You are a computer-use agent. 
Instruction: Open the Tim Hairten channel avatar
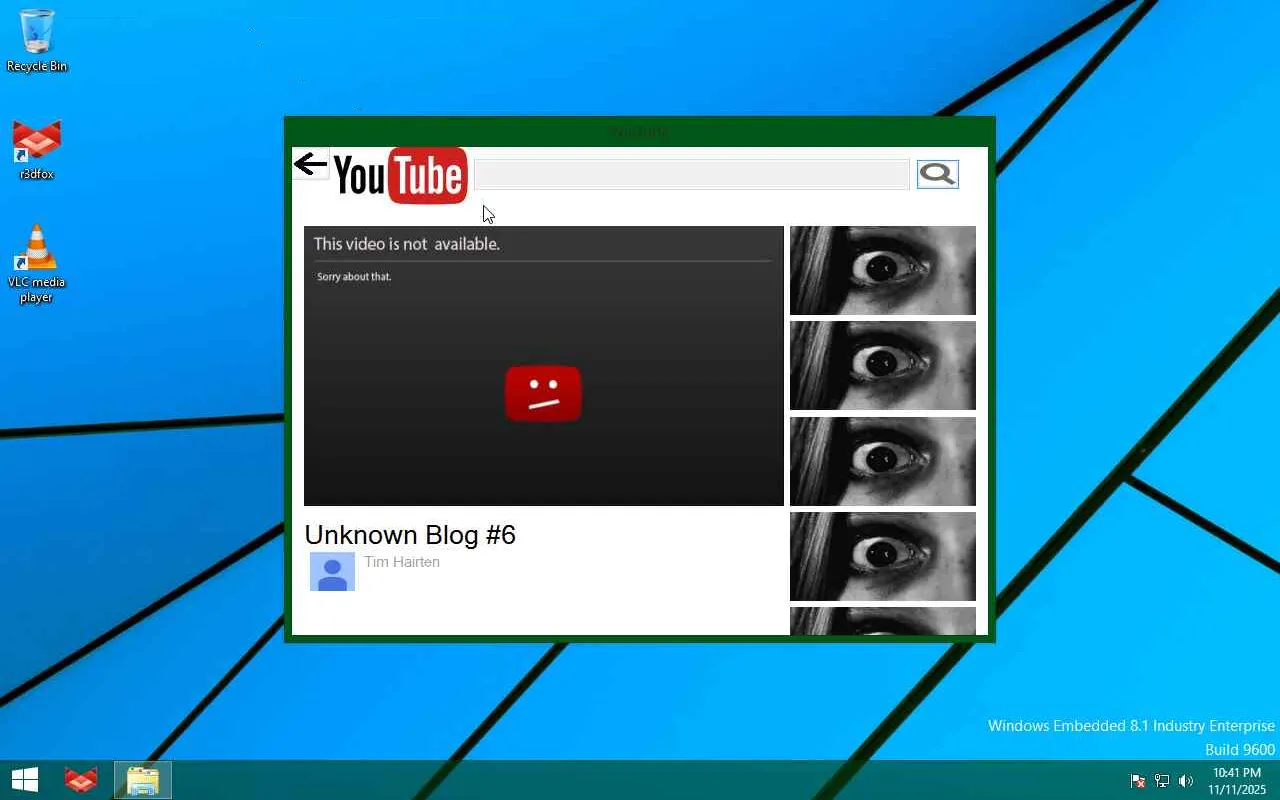(332, 571)
